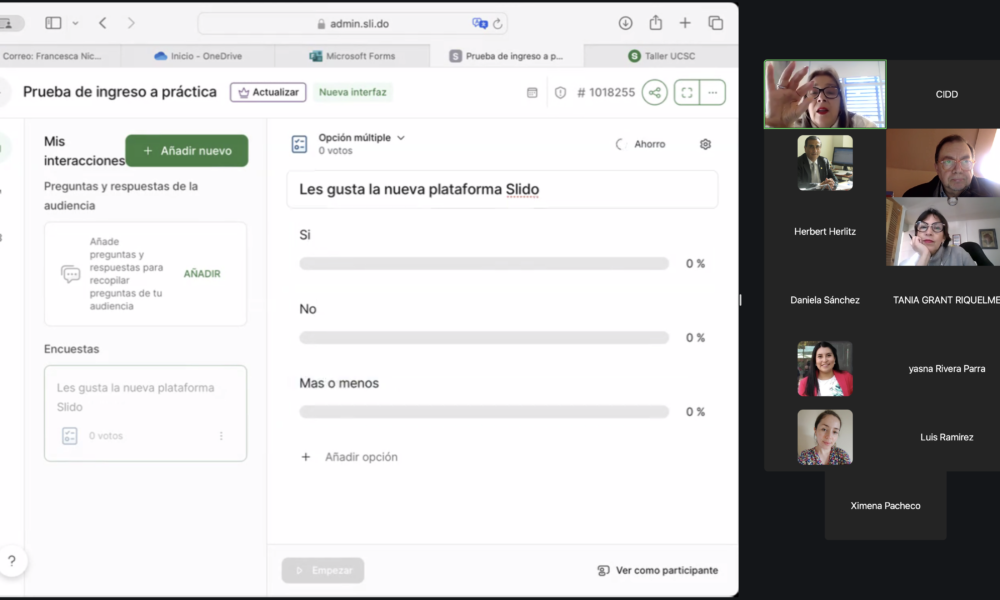Enter present mode with fullscreen icon
The width and height of the screenshot is (1000, 600).
687,92
